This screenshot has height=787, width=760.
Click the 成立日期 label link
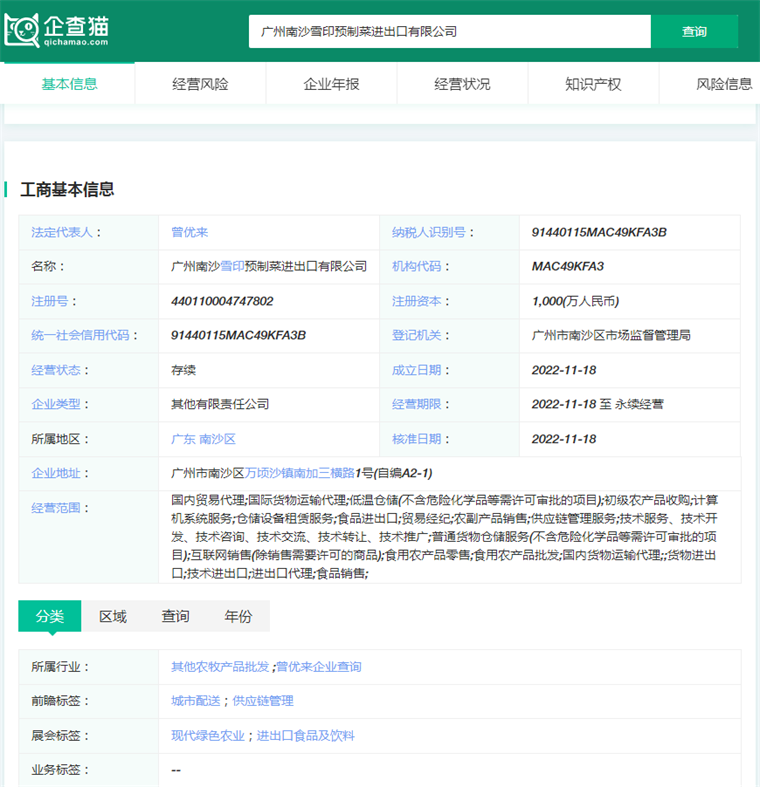tap(416, 370)
